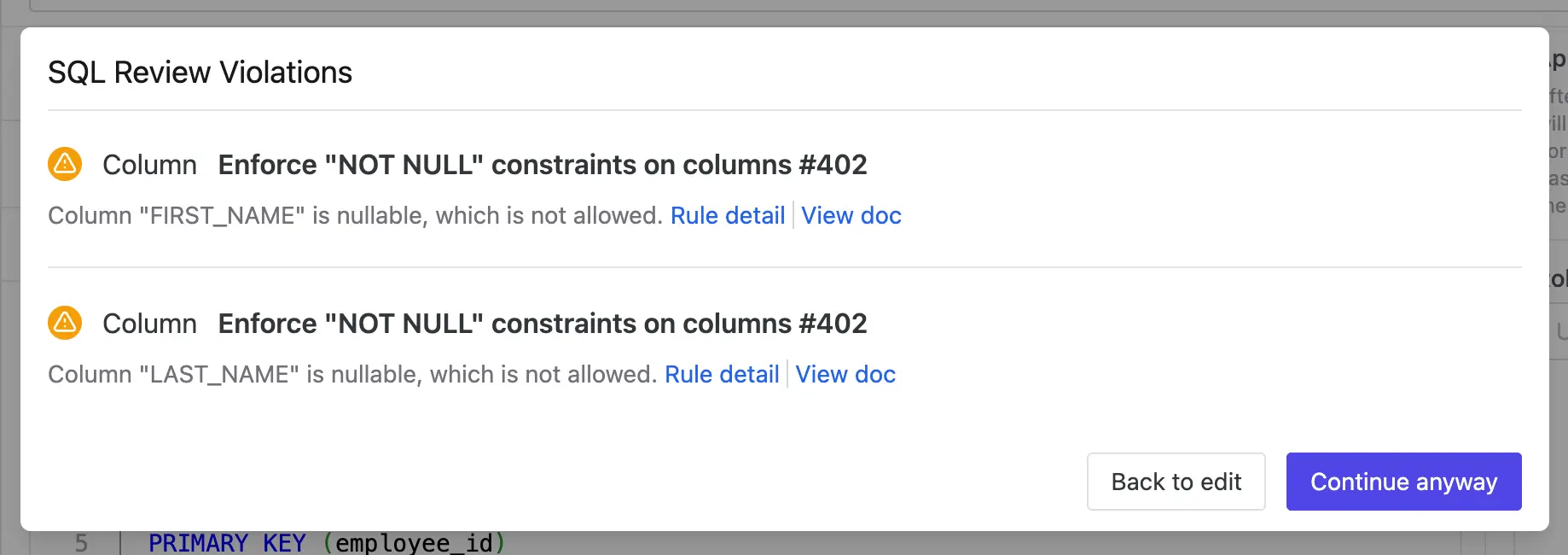Viewport: 1568px width, 555px height.
Task: Click first Enforce NOT NULL #402 heading
Action: coord(543,165)
